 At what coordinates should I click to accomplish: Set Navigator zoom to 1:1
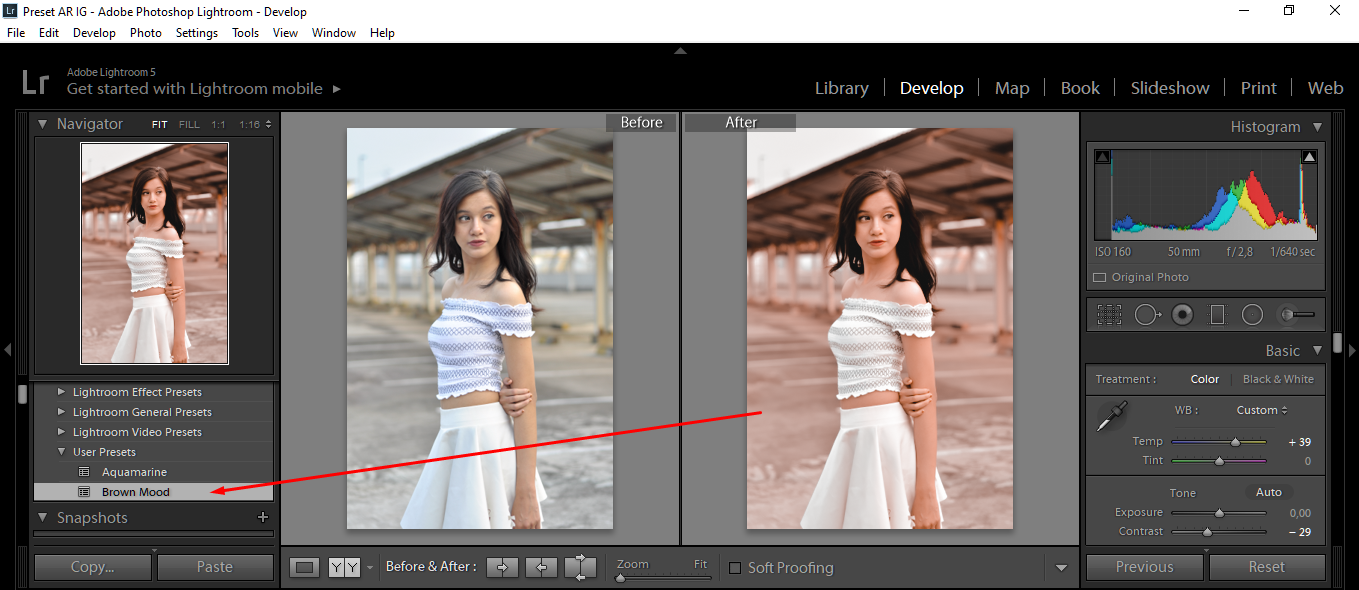(x=218, y=125)
